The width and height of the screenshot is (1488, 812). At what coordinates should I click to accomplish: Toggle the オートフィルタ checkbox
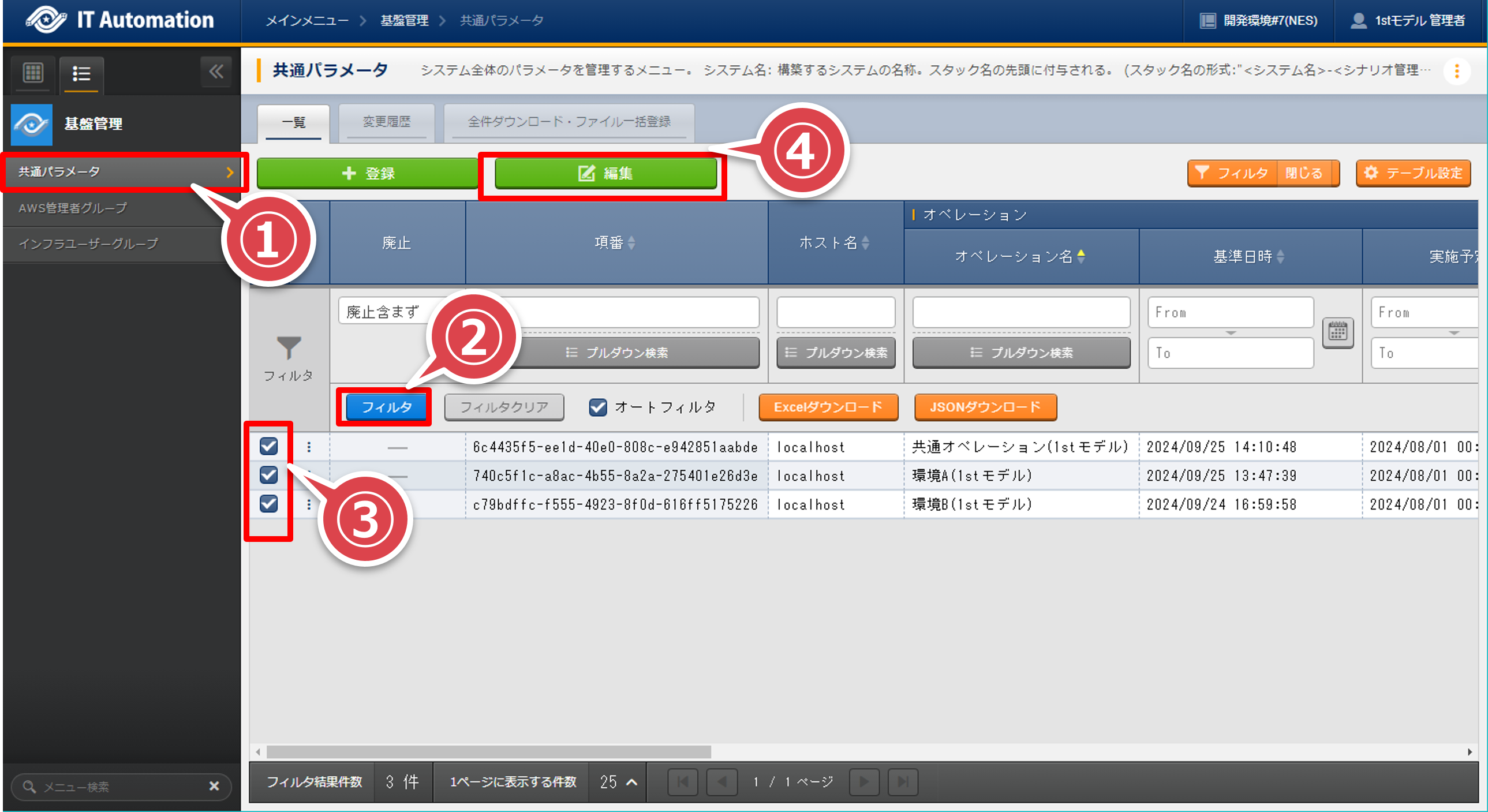pyautogui.click(x=598, y=407)
